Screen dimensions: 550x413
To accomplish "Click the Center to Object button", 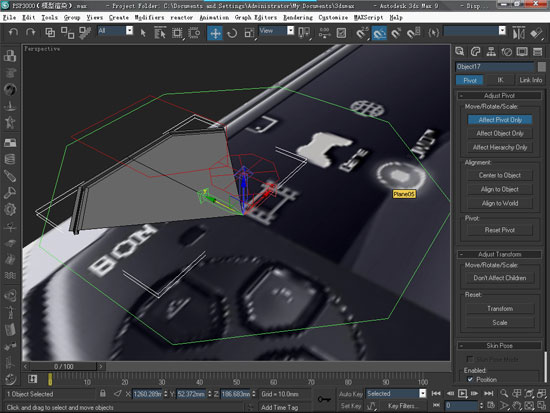I will pyautogui.click(x=500, y=175).
